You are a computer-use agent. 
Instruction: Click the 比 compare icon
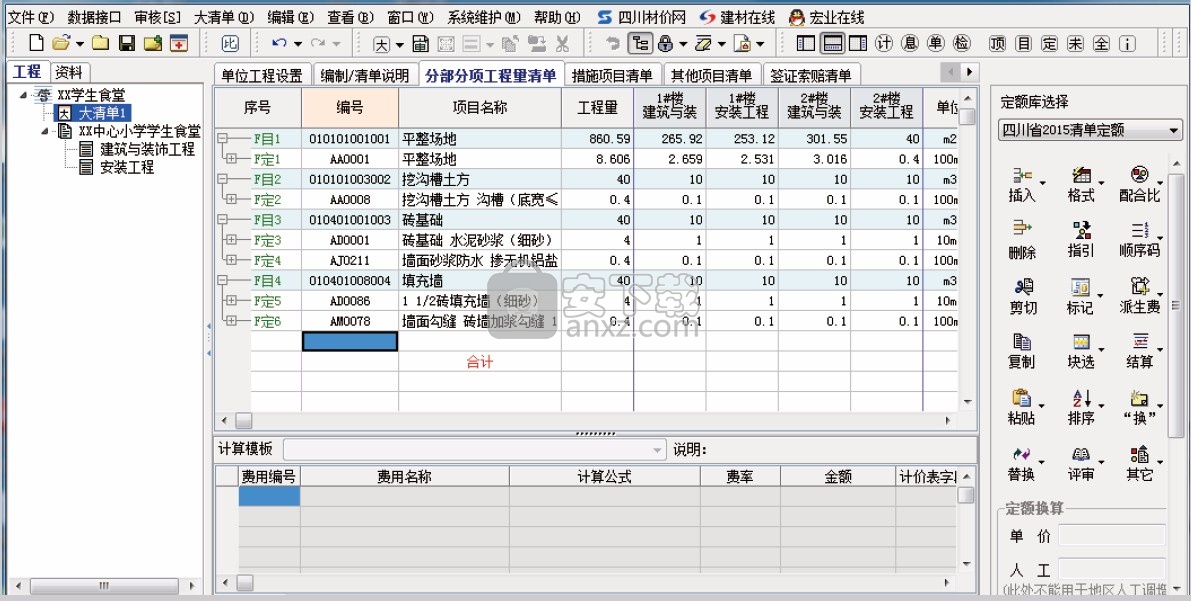point(229,43)
